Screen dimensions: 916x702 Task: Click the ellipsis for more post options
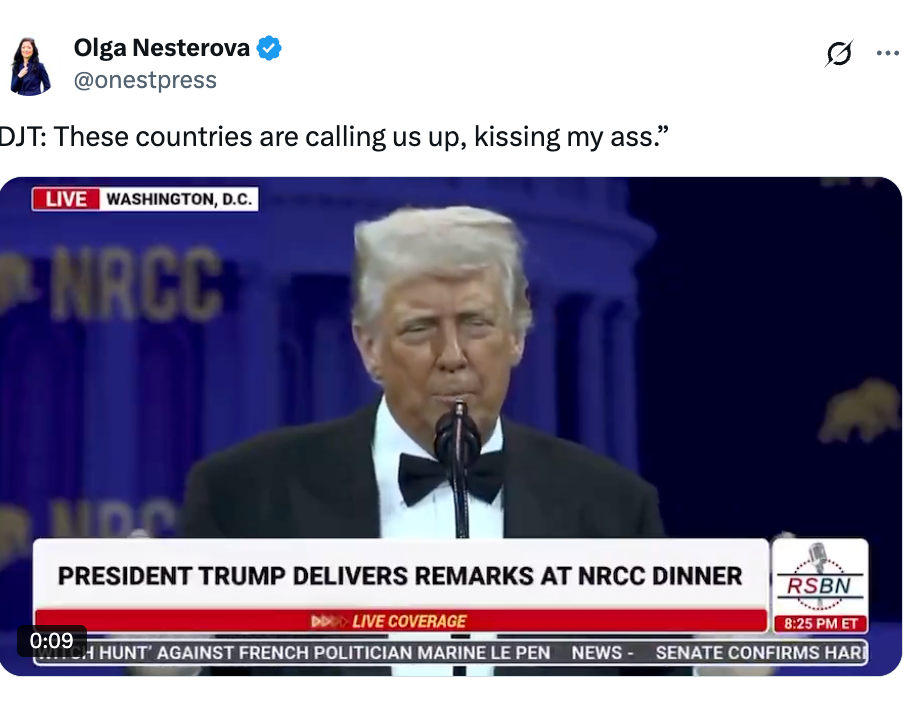pos(888,53)
